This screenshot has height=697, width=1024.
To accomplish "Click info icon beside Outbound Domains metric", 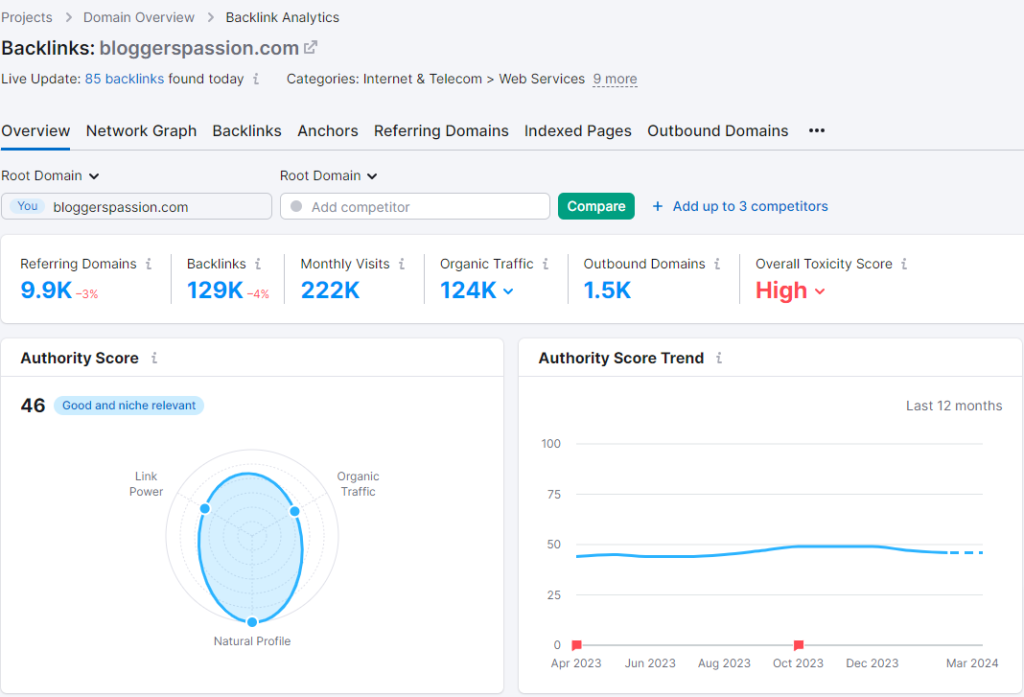I will [717, 264].
